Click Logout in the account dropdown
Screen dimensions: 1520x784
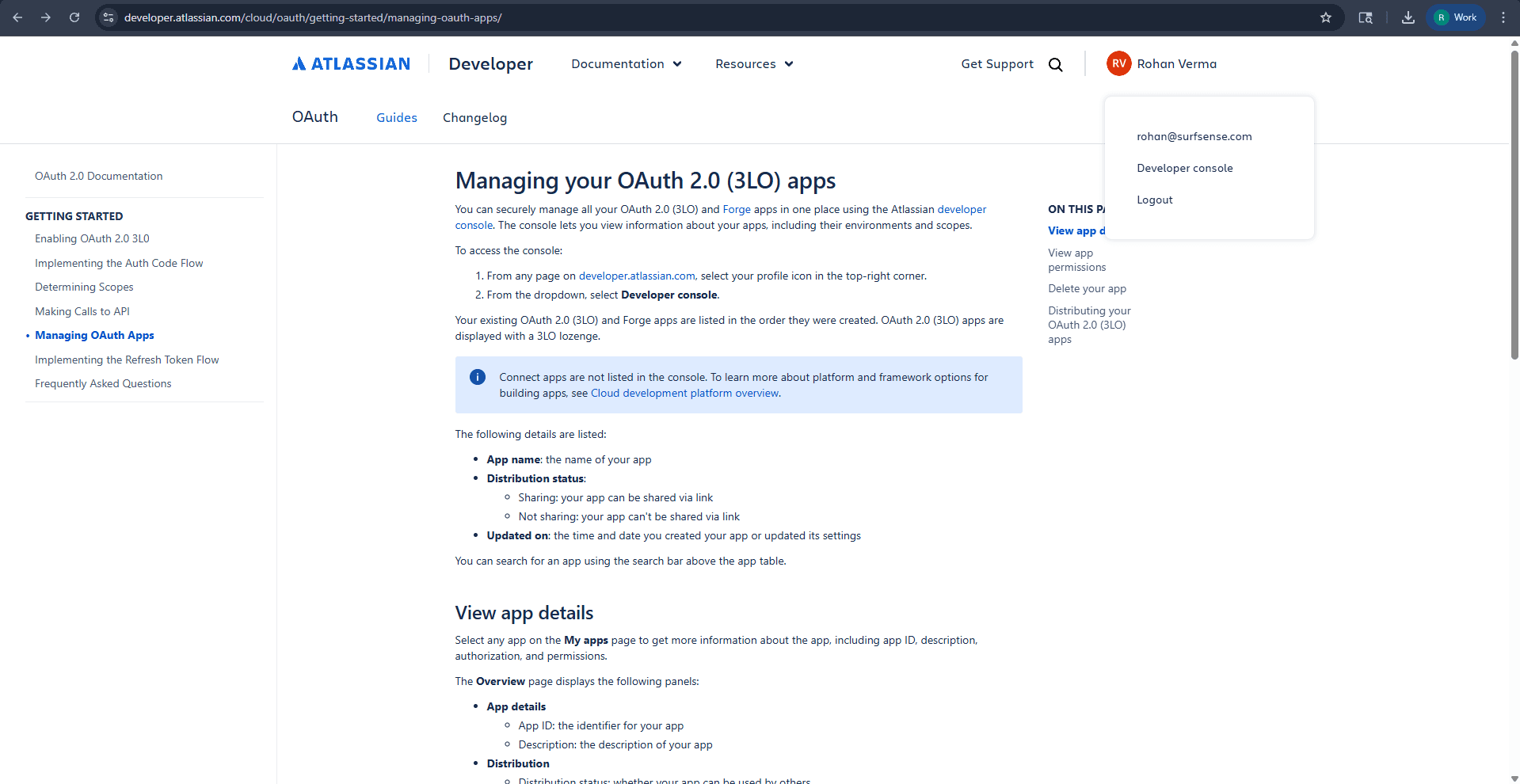[x=1154, y=200]
